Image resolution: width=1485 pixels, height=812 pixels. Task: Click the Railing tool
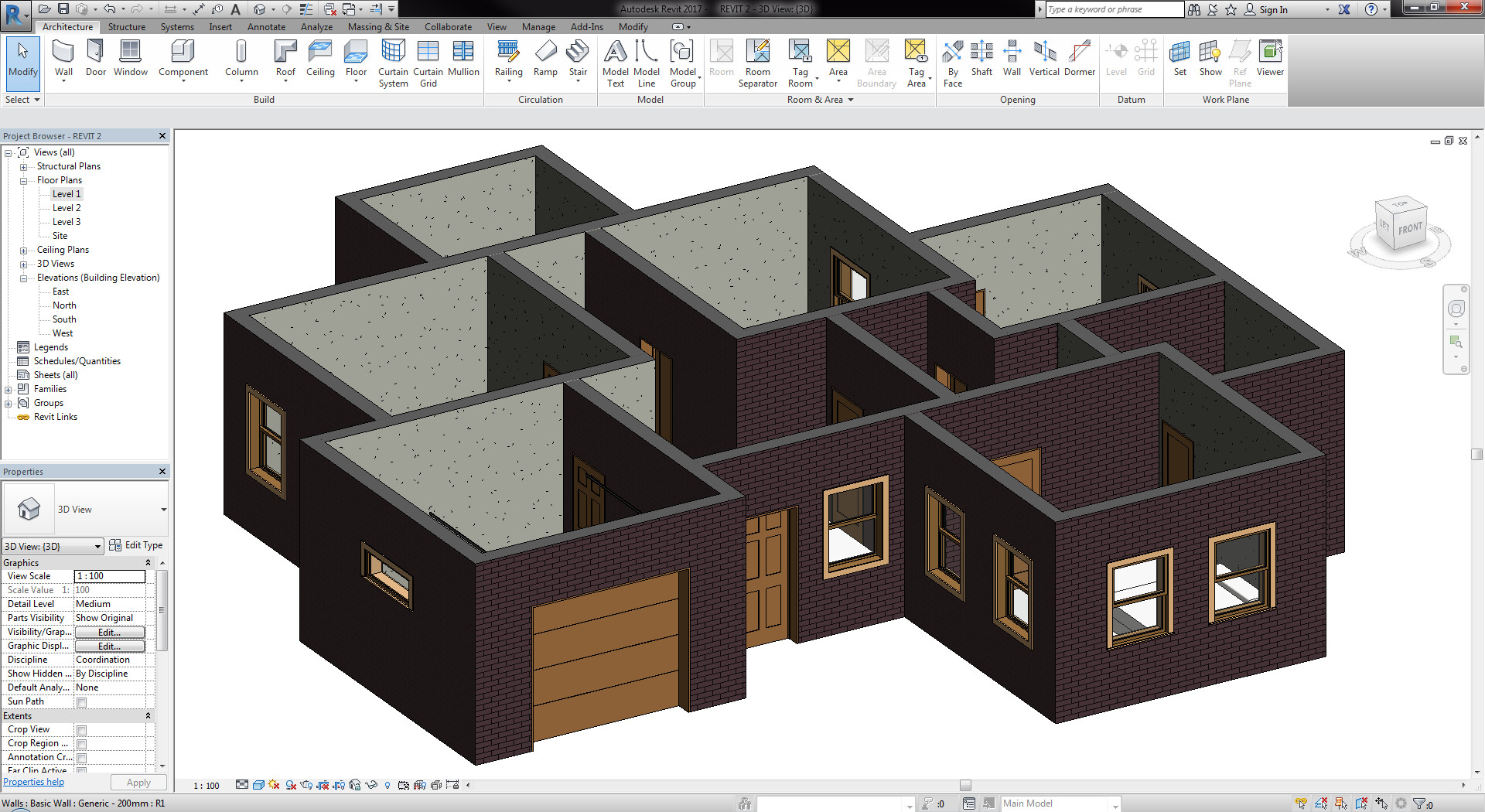point(508,58)
